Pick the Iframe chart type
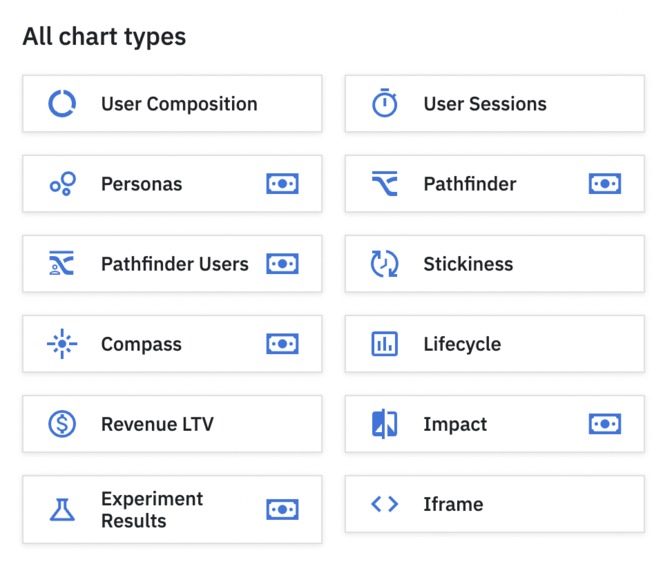This screenshot has width=663, height=573. (494, 504)
